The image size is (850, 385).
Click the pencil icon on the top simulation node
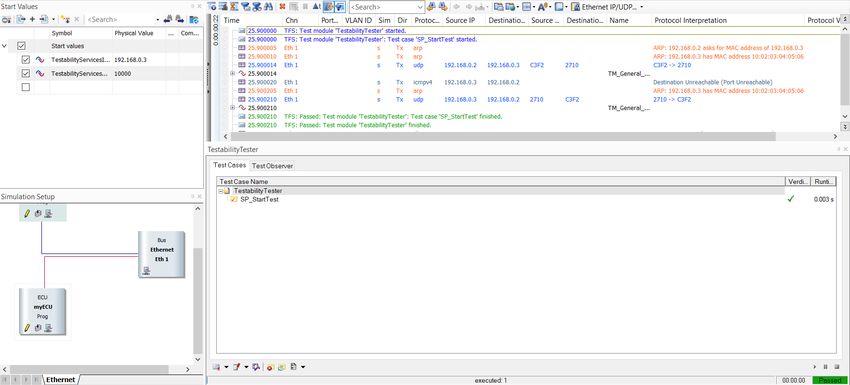coord(26,214)
